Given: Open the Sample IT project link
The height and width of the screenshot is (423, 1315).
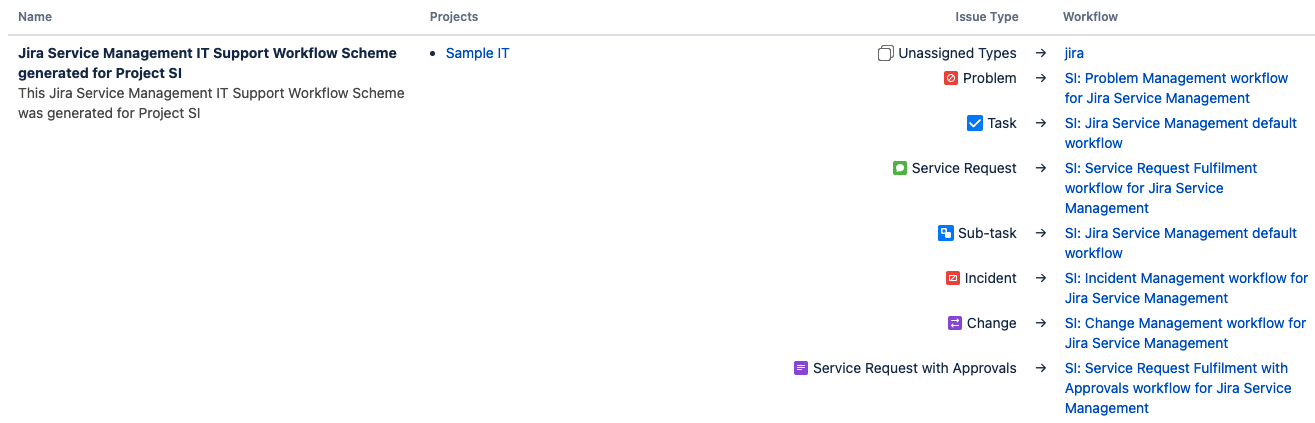Looking at the screenshot, I should click(x=477, y=53).
